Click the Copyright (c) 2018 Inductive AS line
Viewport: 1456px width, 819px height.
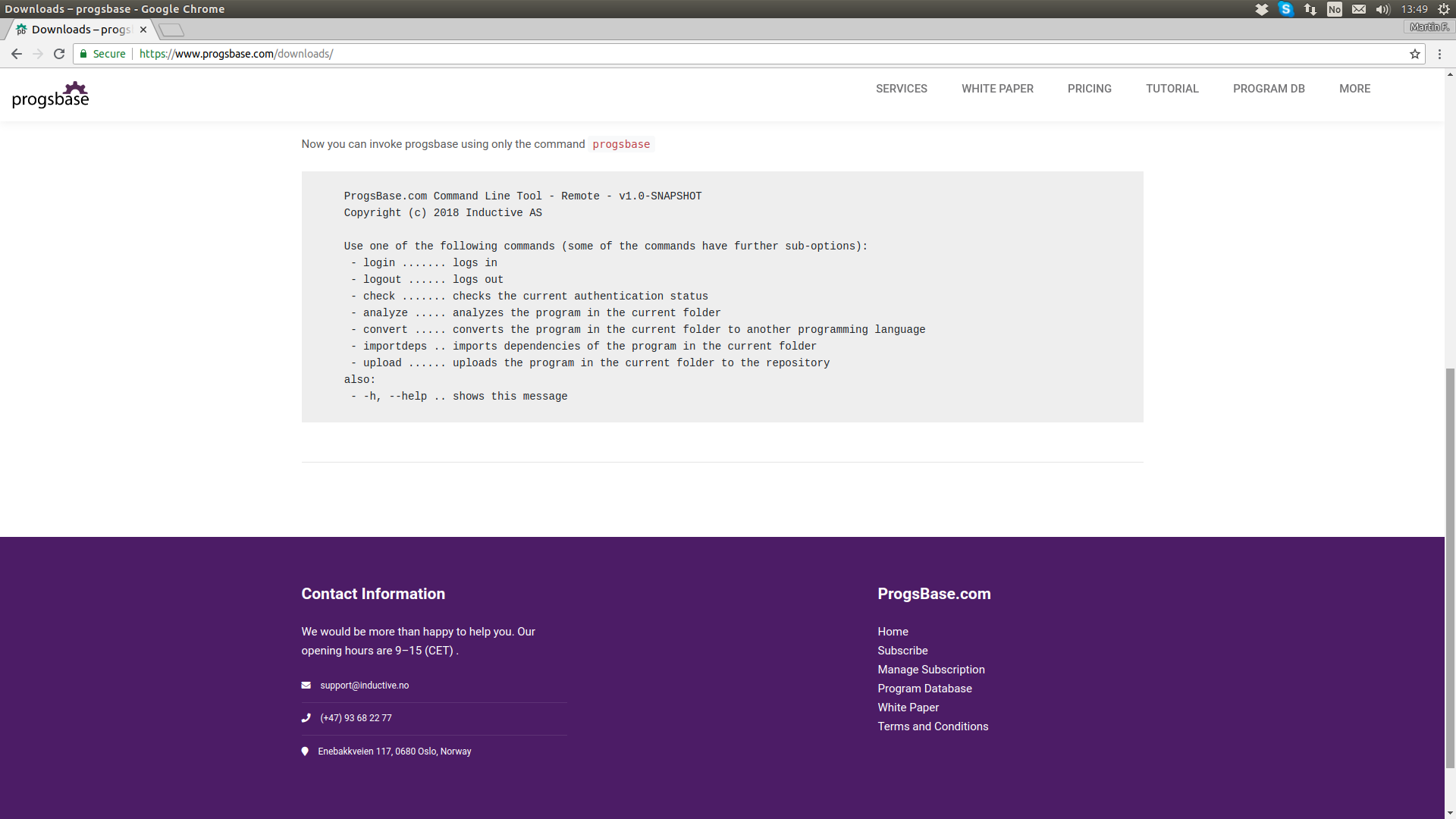point(443,213)
